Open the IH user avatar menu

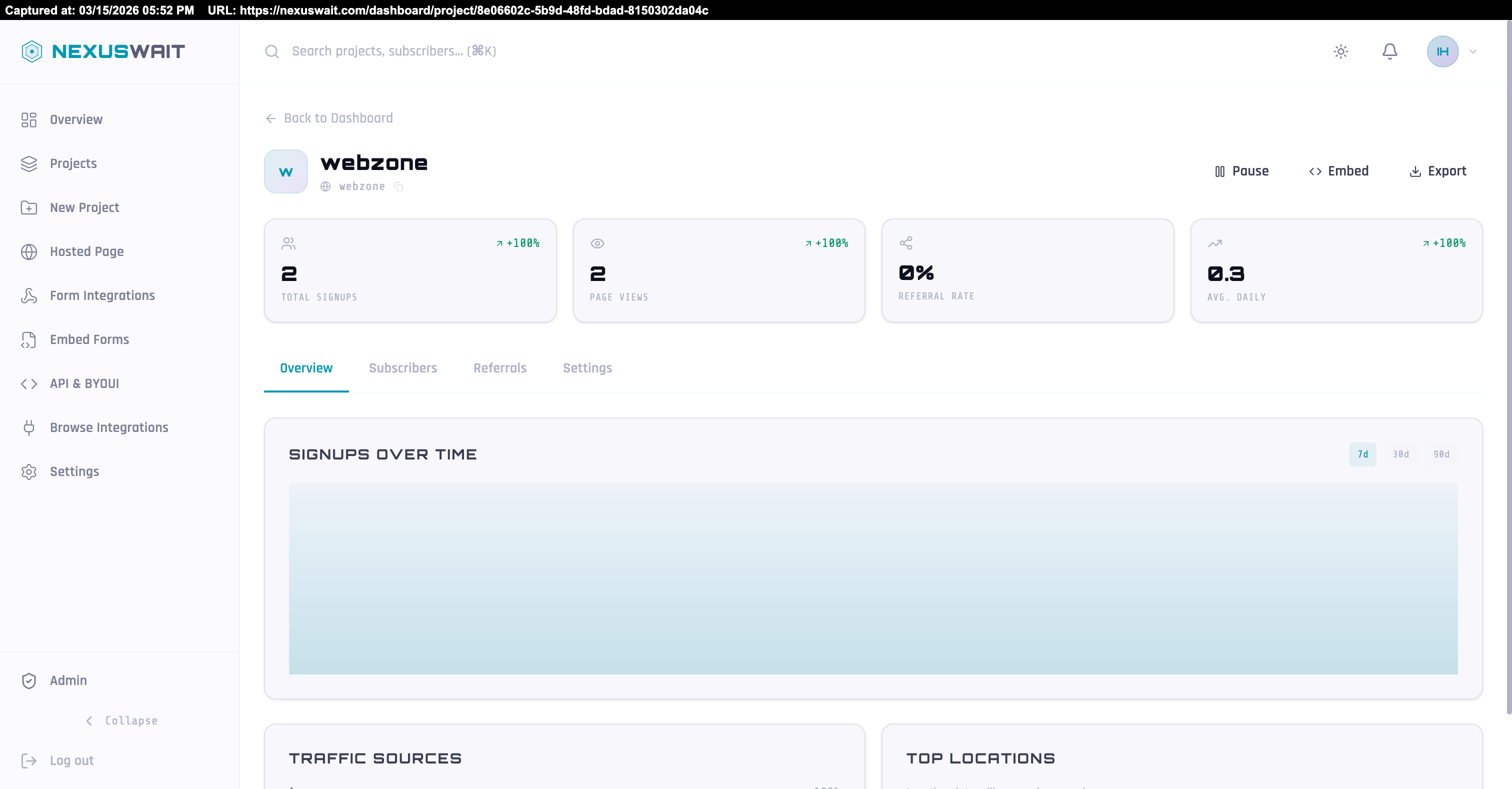[1442, 51]
